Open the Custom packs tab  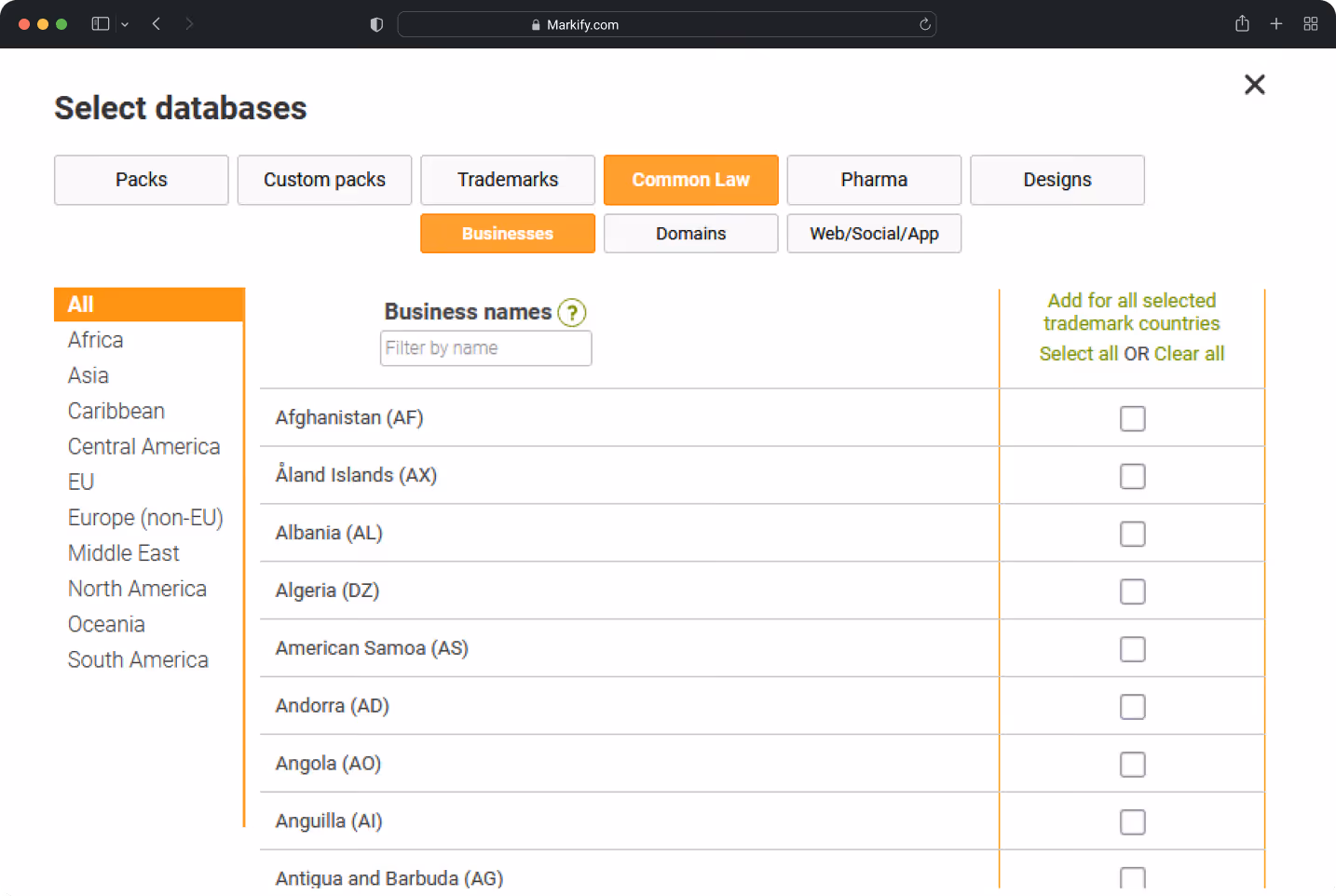324,180
